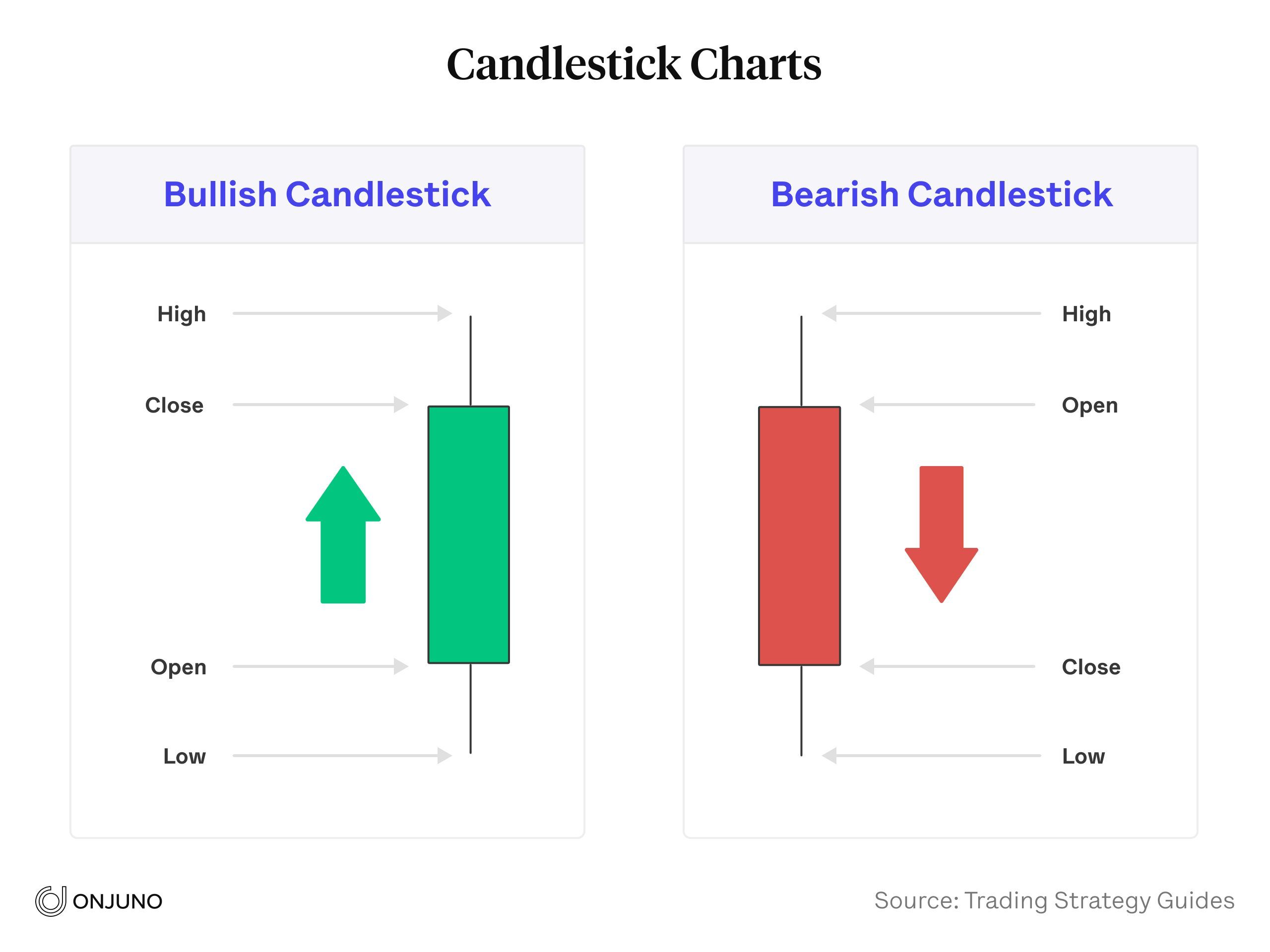The width and height of the screenshot is (1270, 952).
Task: Click the "Source: Trading Strategy Guides" text
Action: tap(1054, 900)
